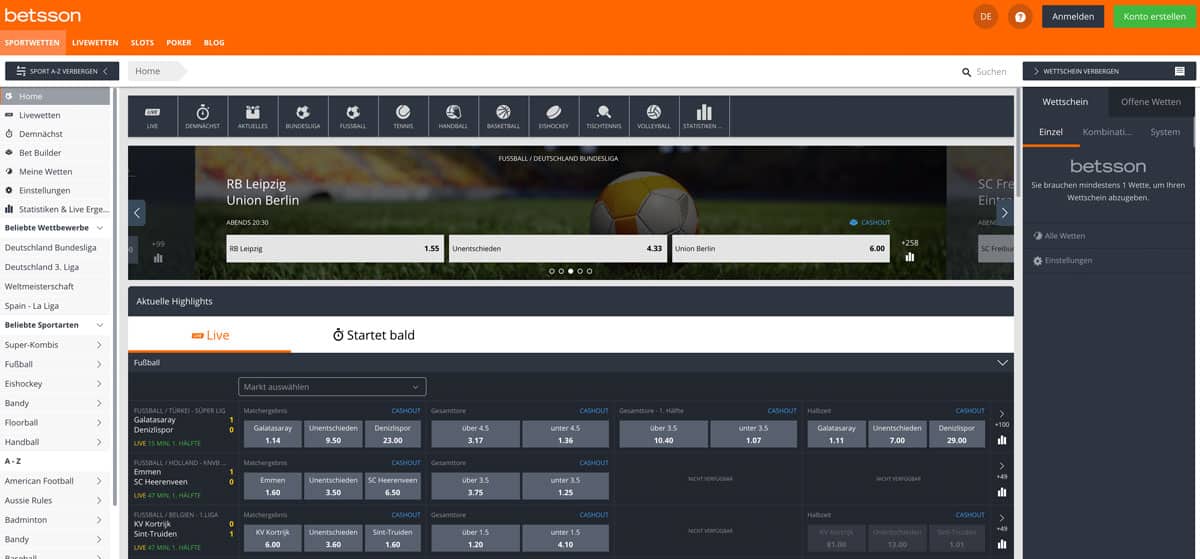
Task: Select the Eishockey sport tile
Action: point(553,116)
